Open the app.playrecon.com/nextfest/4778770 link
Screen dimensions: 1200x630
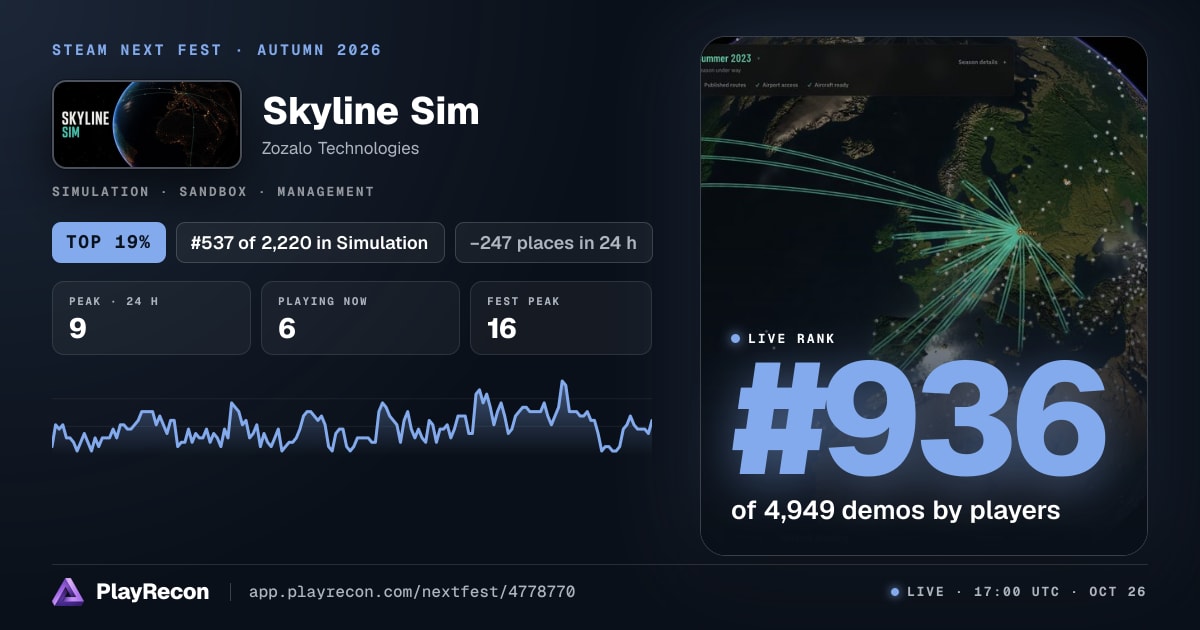coord(412,592)
